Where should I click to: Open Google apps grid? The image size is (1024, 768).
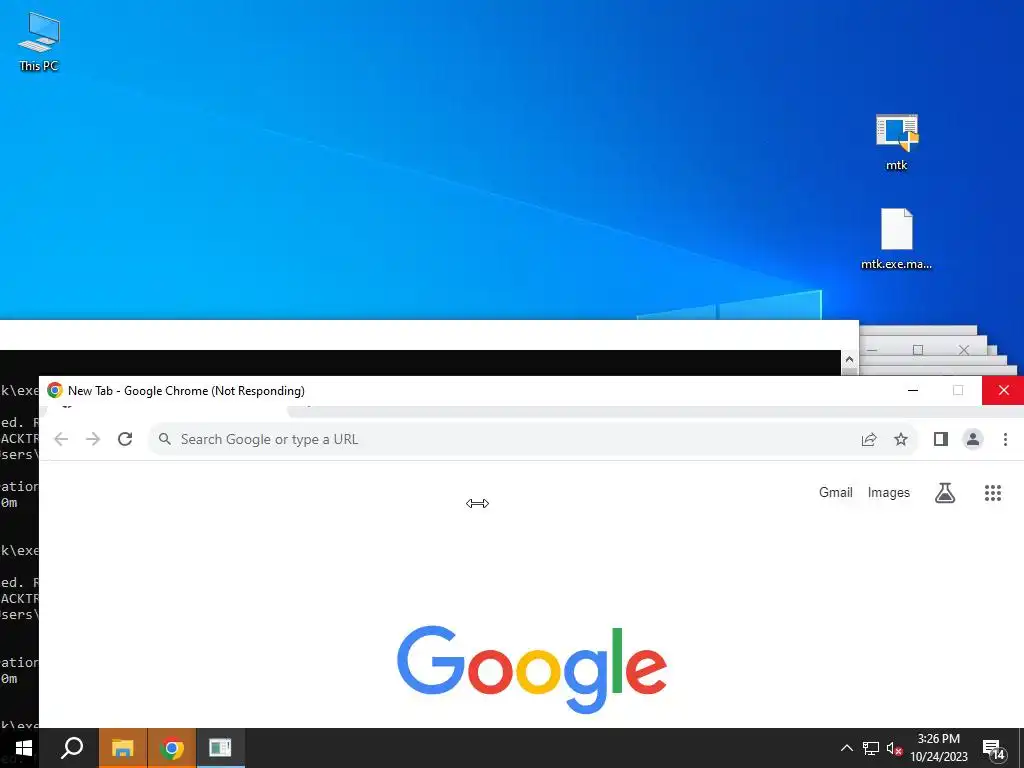993,492
